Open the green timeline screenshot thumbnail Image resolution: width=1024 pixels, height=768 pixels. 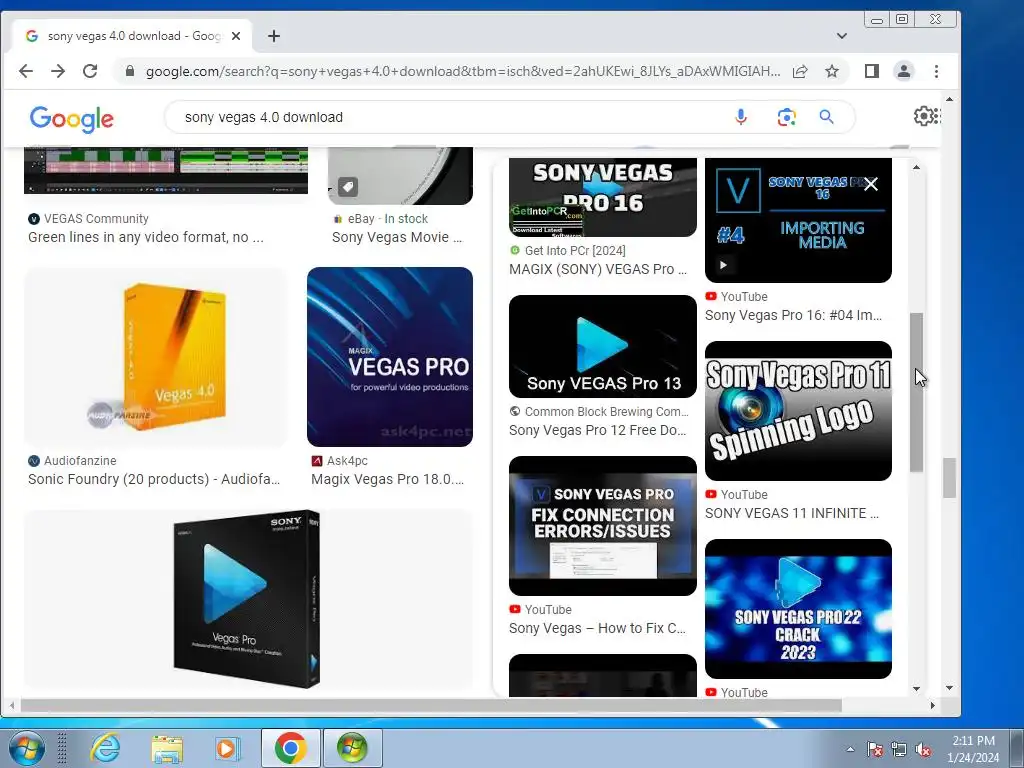(166, 170)
